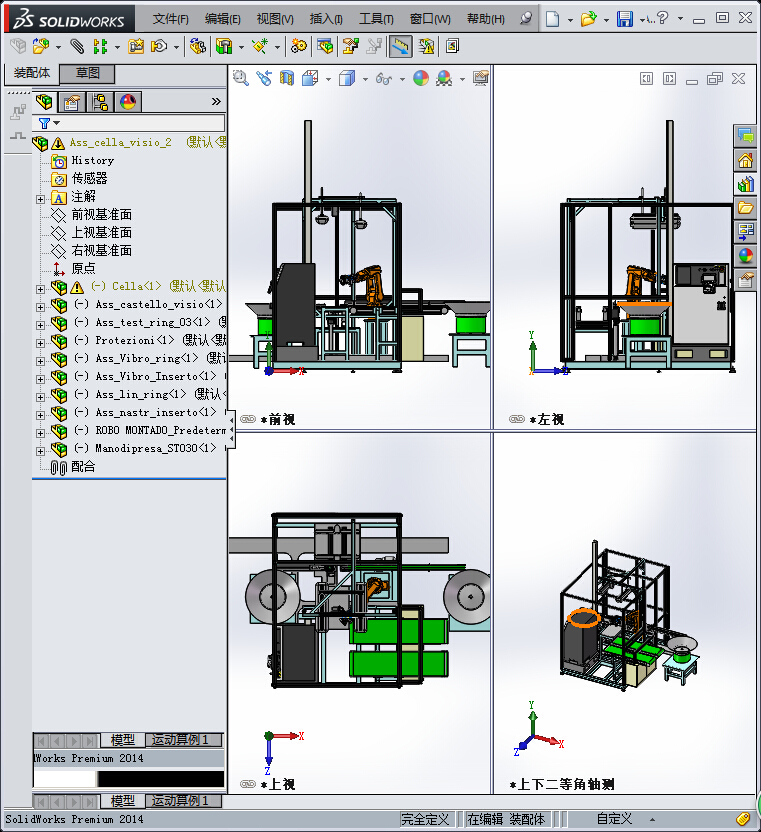Switch to the DisplayManager color tab
This screenshot has width=761, height=832.
128,101
